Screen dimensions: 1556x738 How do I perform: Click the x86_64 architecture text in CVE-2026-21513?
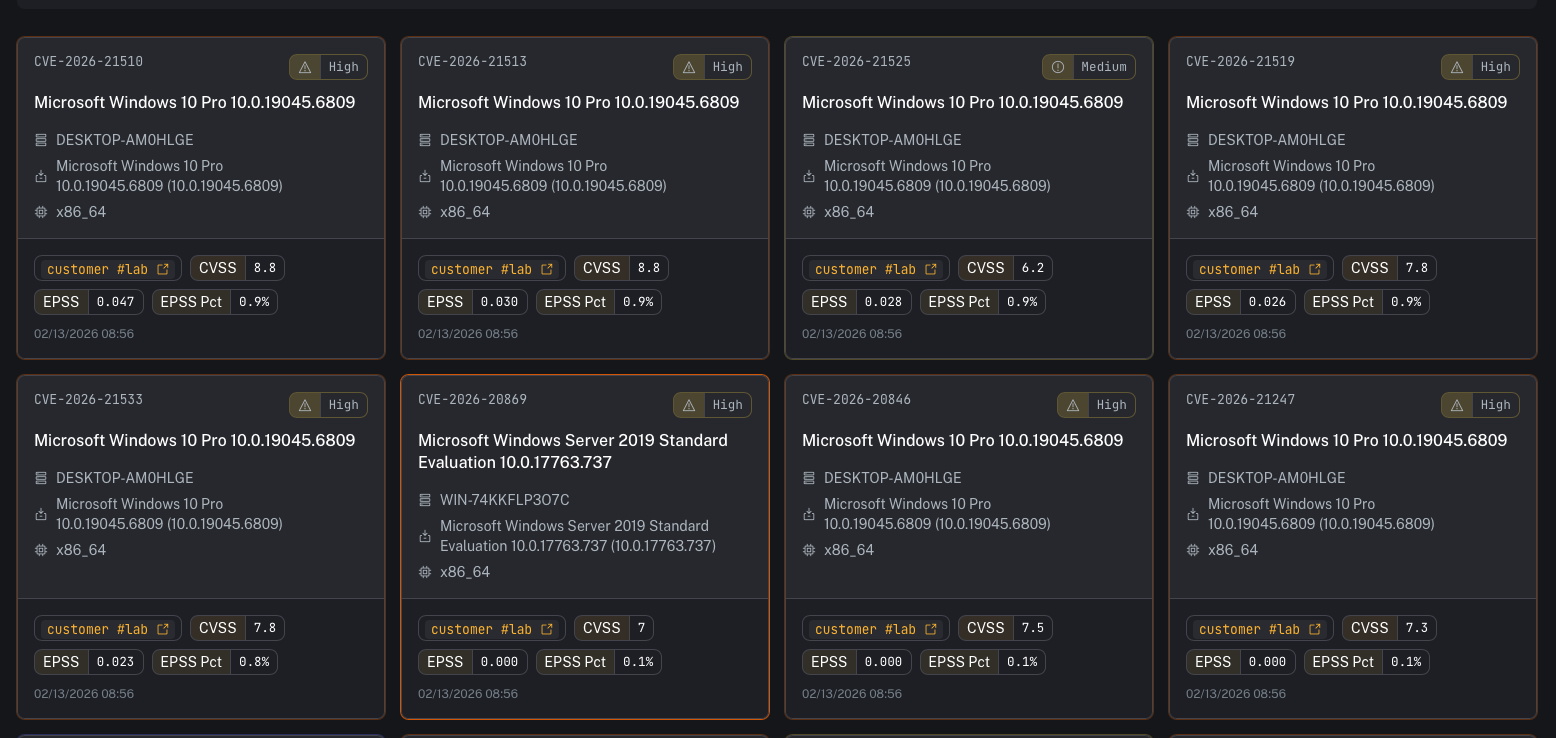[465, 212]
